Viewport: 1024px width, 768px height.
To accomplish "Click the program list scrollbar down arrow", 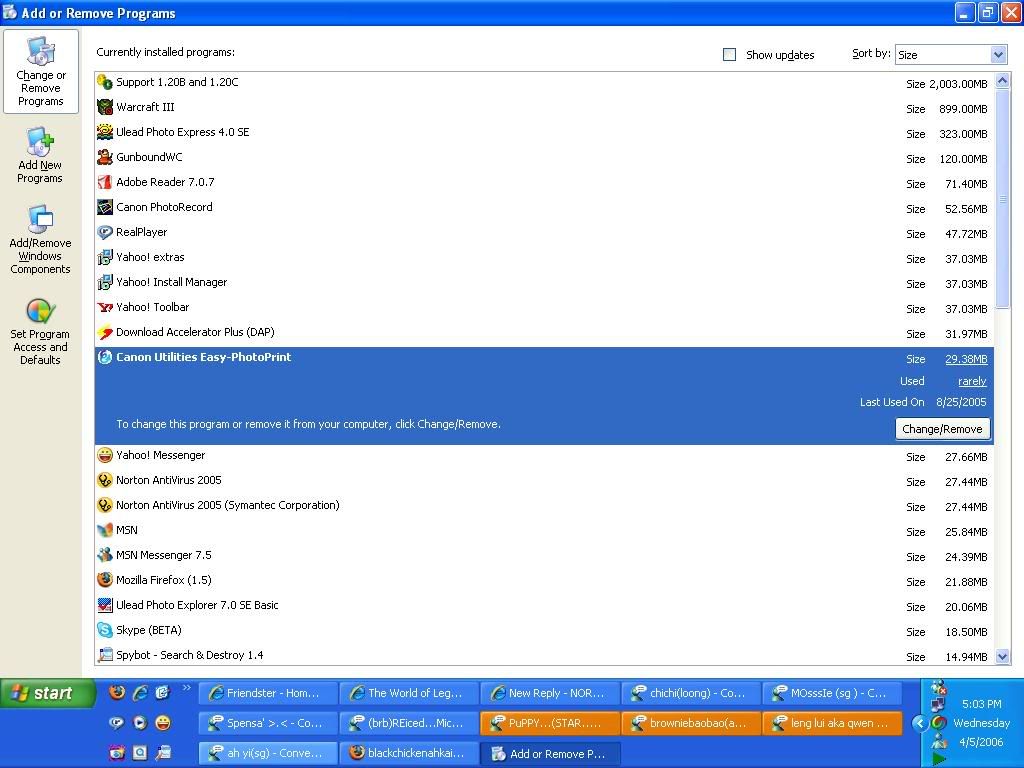I will 1003,657.
